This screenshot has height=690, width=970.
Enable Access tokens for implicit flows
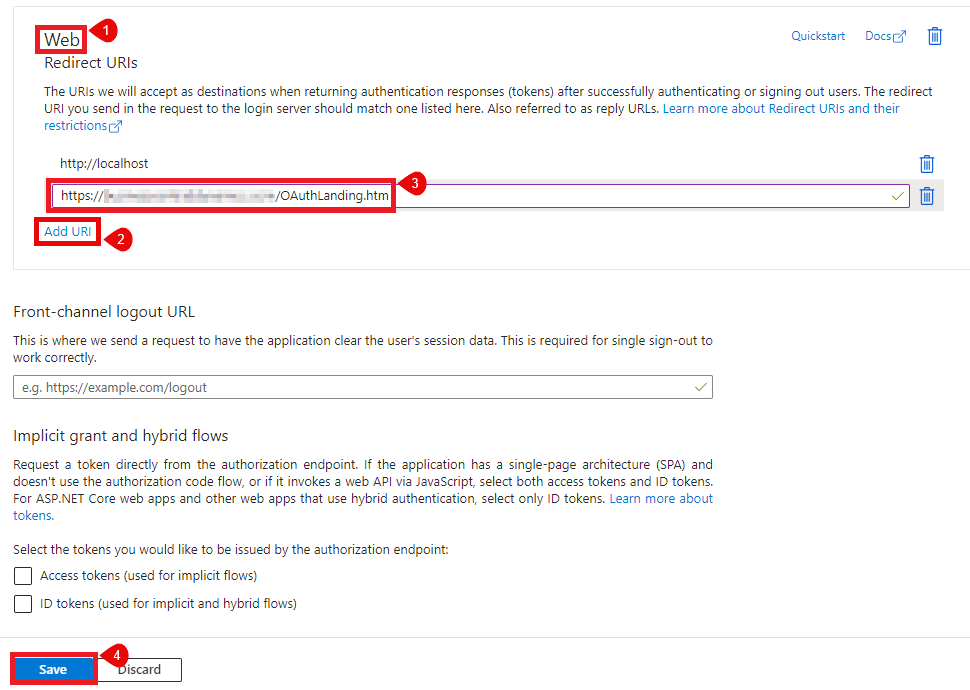click(x=23, y=576)
